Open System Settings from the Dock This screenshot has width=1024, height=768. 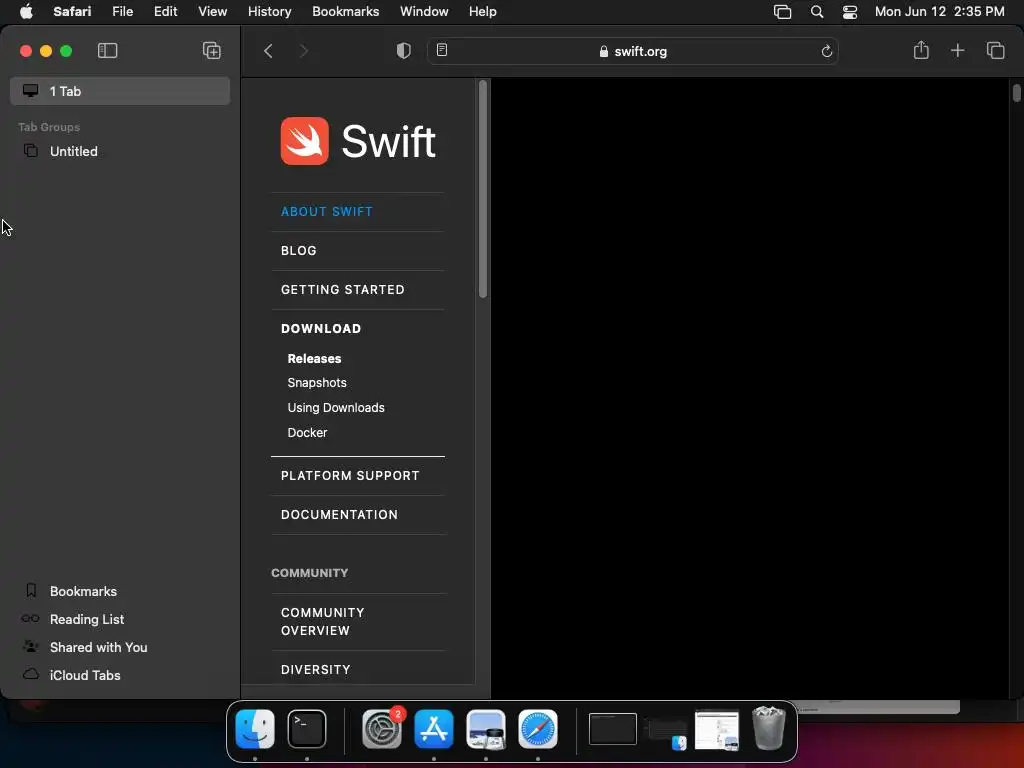click(382, 729)
